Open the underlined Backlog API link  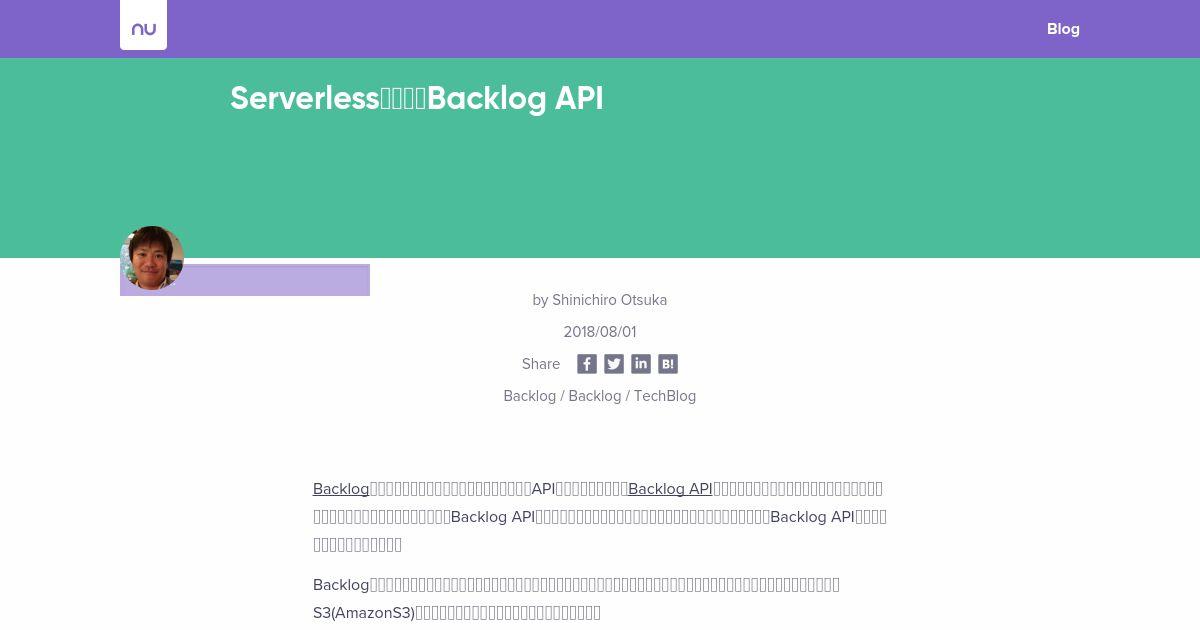(670, 489)
